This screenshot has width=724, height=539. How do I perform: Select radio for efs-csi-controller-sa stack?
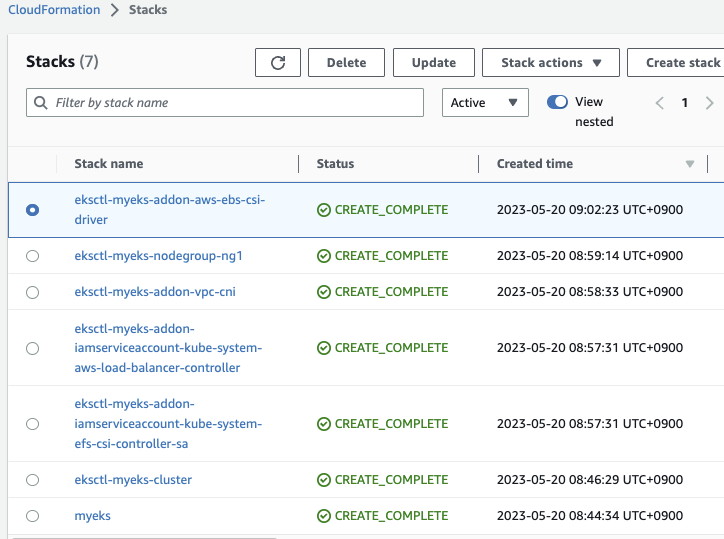(x=32, y=424)
